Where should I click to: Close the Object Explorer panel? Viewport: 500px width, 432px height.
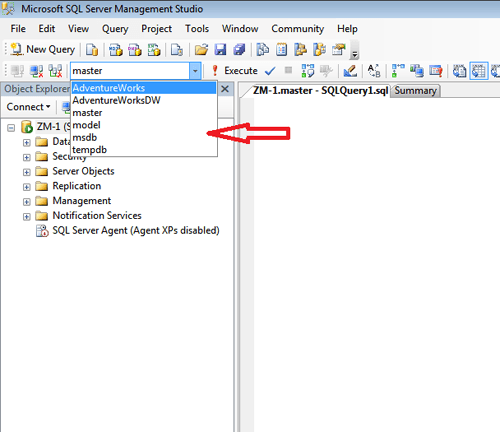point(225,89)
